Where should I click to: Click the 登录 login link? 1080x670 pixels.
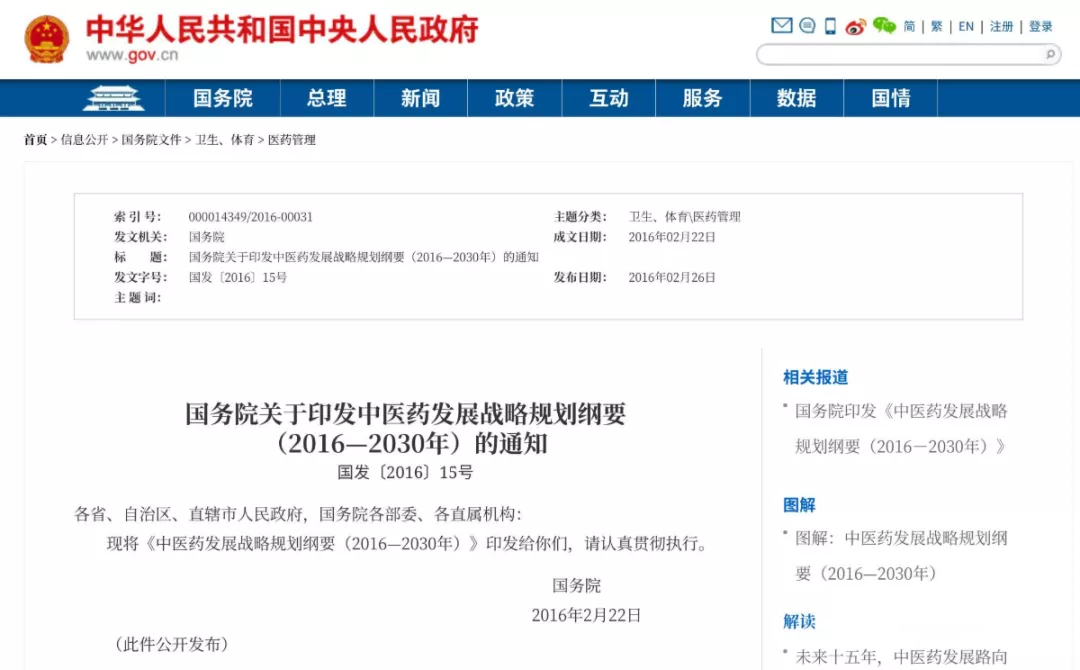(1041, 27)
